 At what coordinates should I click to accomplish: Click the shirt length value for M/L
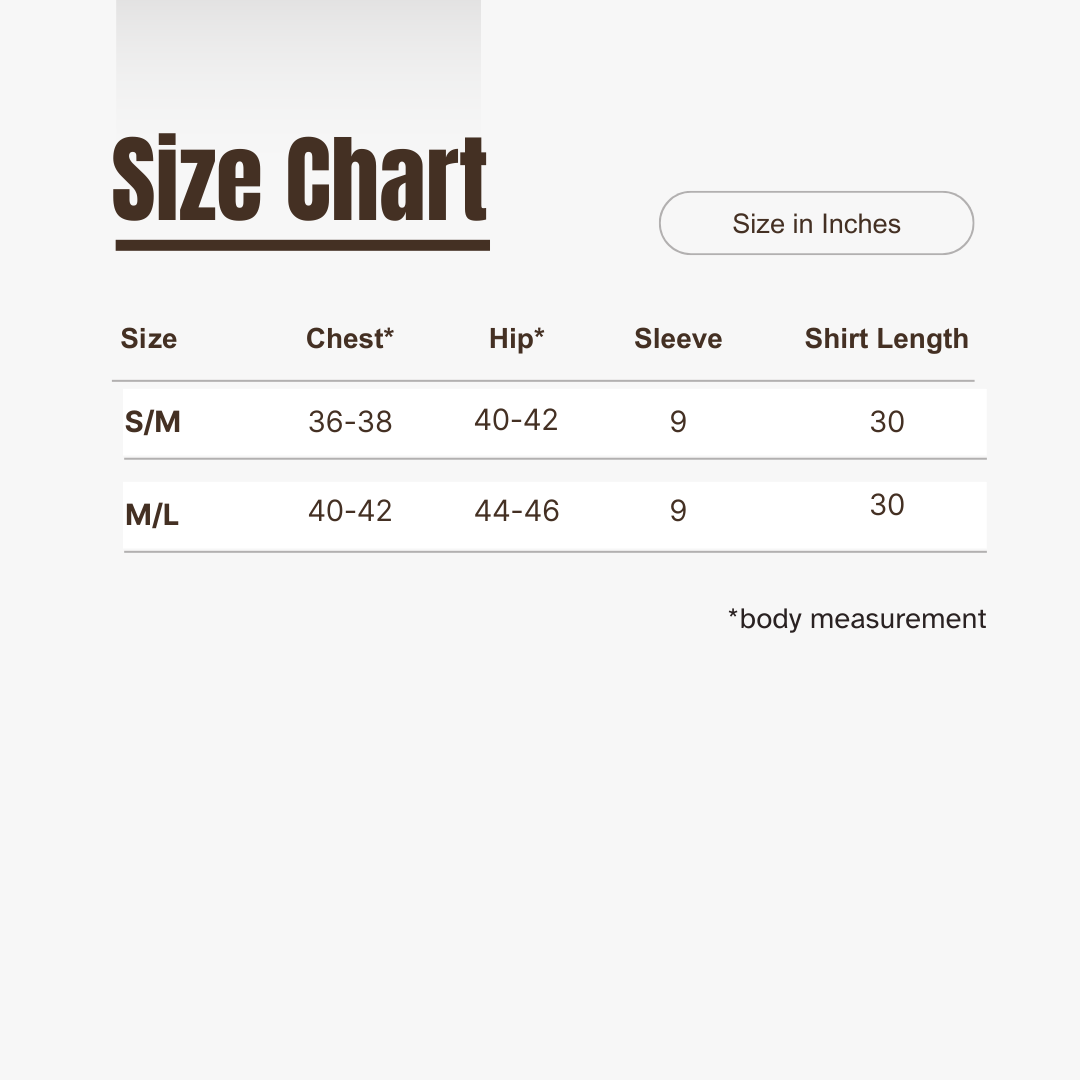coord(887,505)
